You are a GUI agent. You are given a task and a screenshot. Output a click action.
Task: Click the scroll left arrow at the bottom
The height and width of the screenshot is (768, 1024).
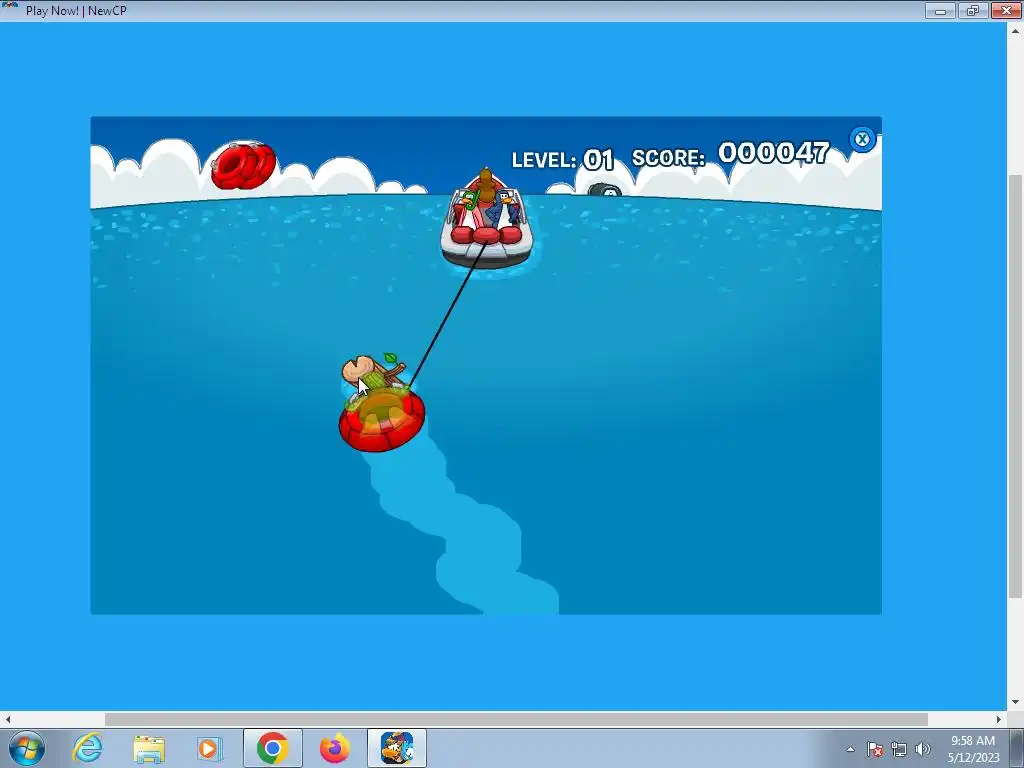[x=8, y=719]
